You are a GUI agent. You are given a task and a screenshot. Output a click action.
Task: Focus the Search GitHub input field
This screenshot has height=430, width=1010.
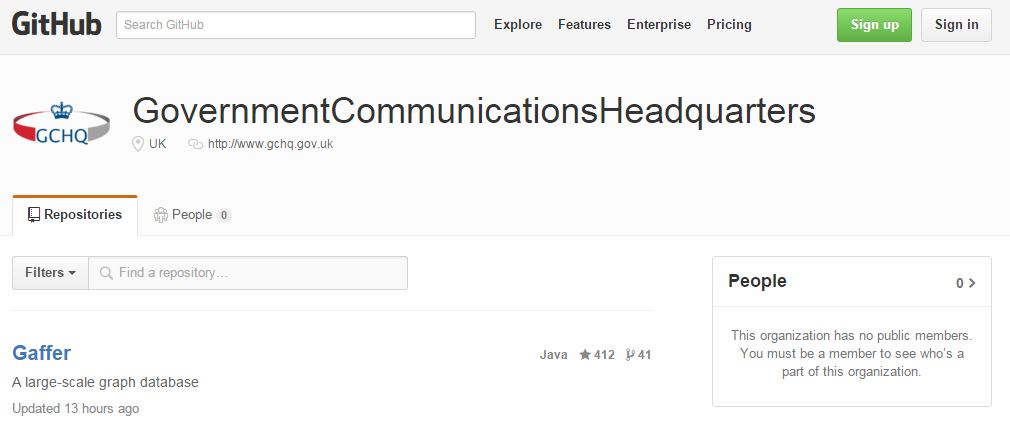[x=296, y=25]
